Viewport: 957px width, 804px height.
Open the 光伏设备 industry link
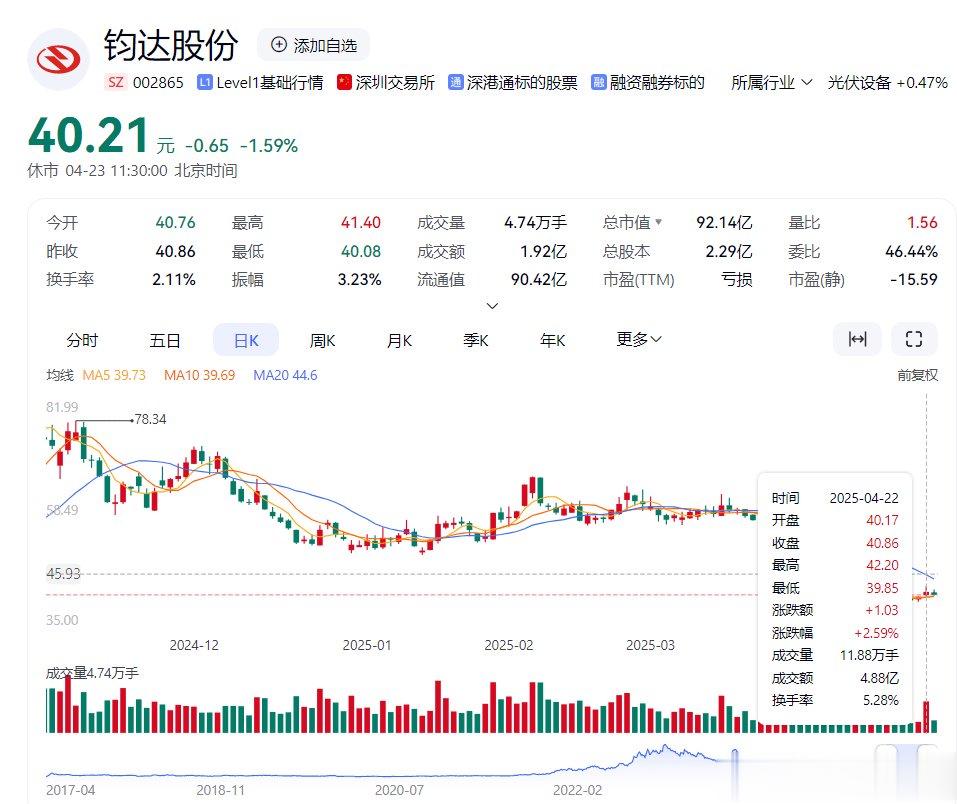[887, 82]
